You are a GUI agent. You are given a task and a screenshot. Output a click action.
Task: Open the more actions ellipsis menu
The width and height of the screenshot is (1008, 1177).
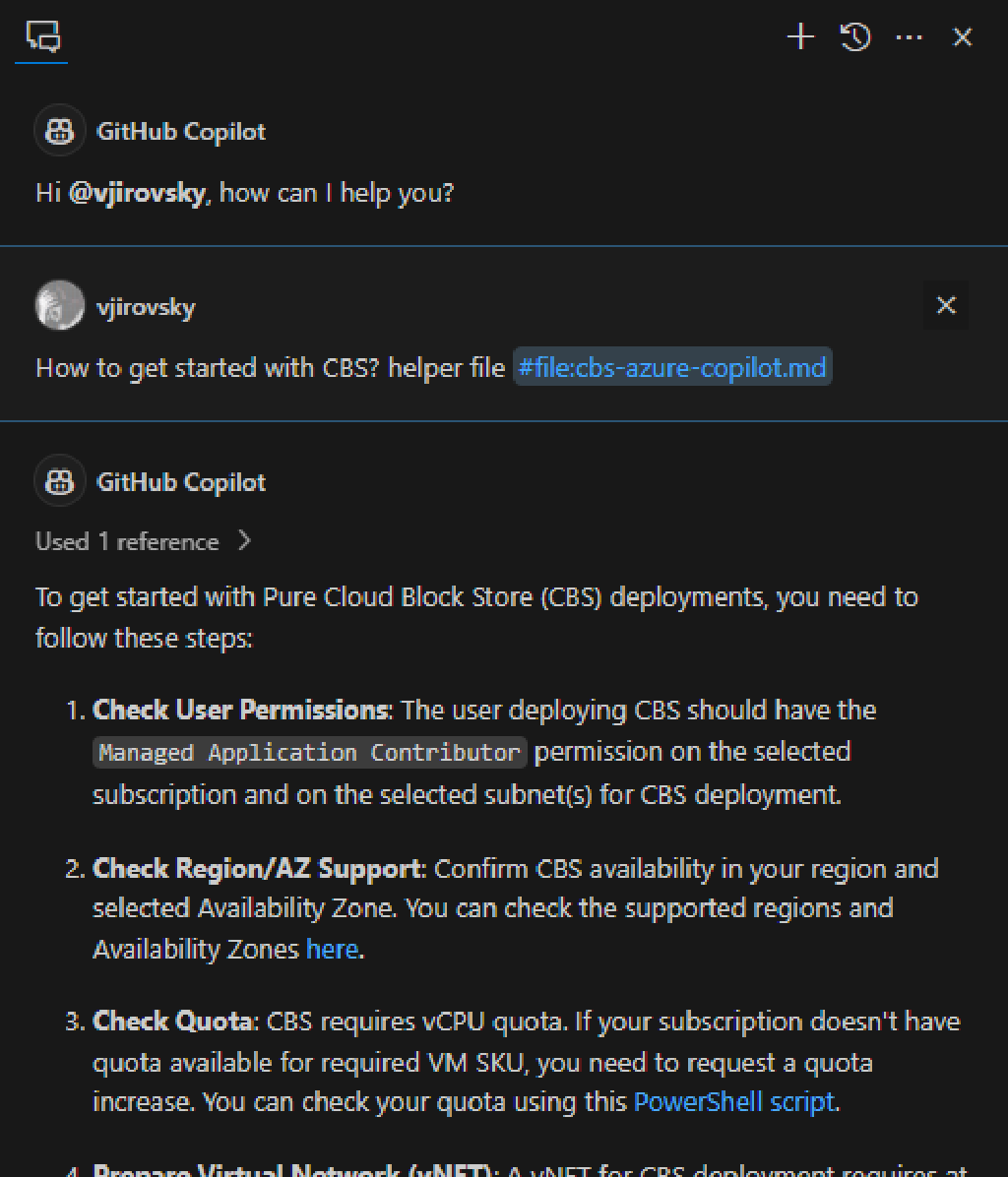click(x=909, y=36)
